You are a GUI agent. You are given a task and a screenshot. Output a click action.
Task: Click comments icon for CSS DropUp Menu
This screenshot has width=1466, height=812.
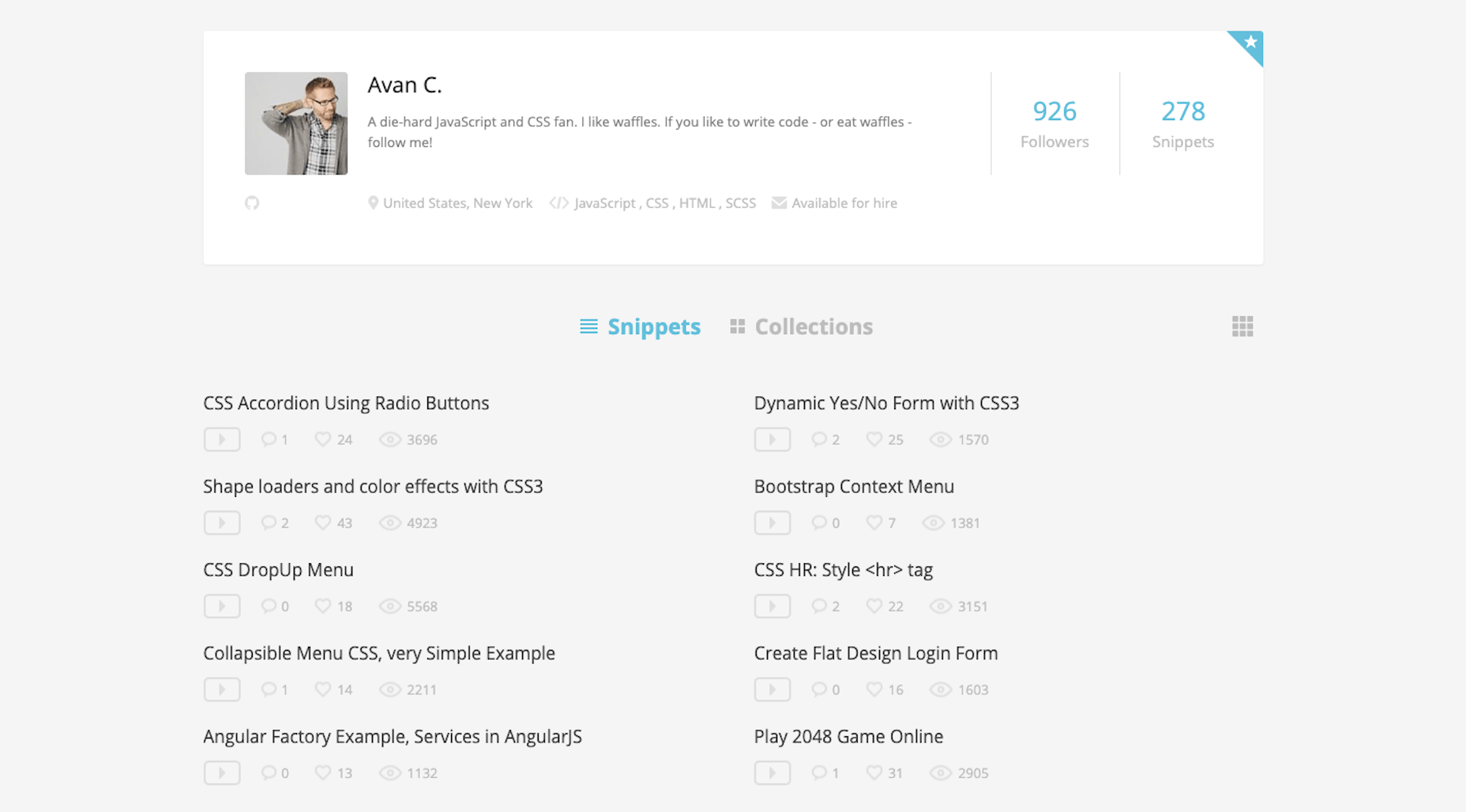269,606
